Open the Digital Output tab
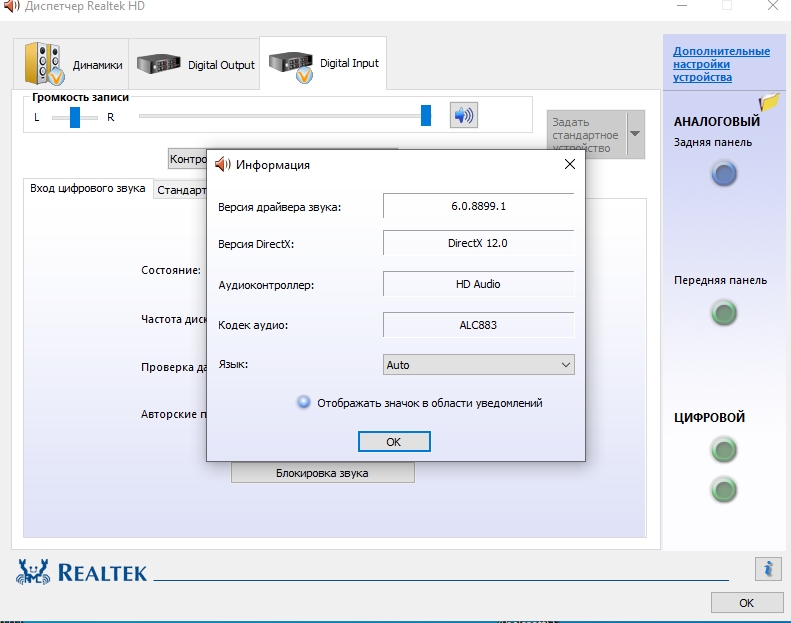This screenshot has width=791, height=623. pos(194,64)
